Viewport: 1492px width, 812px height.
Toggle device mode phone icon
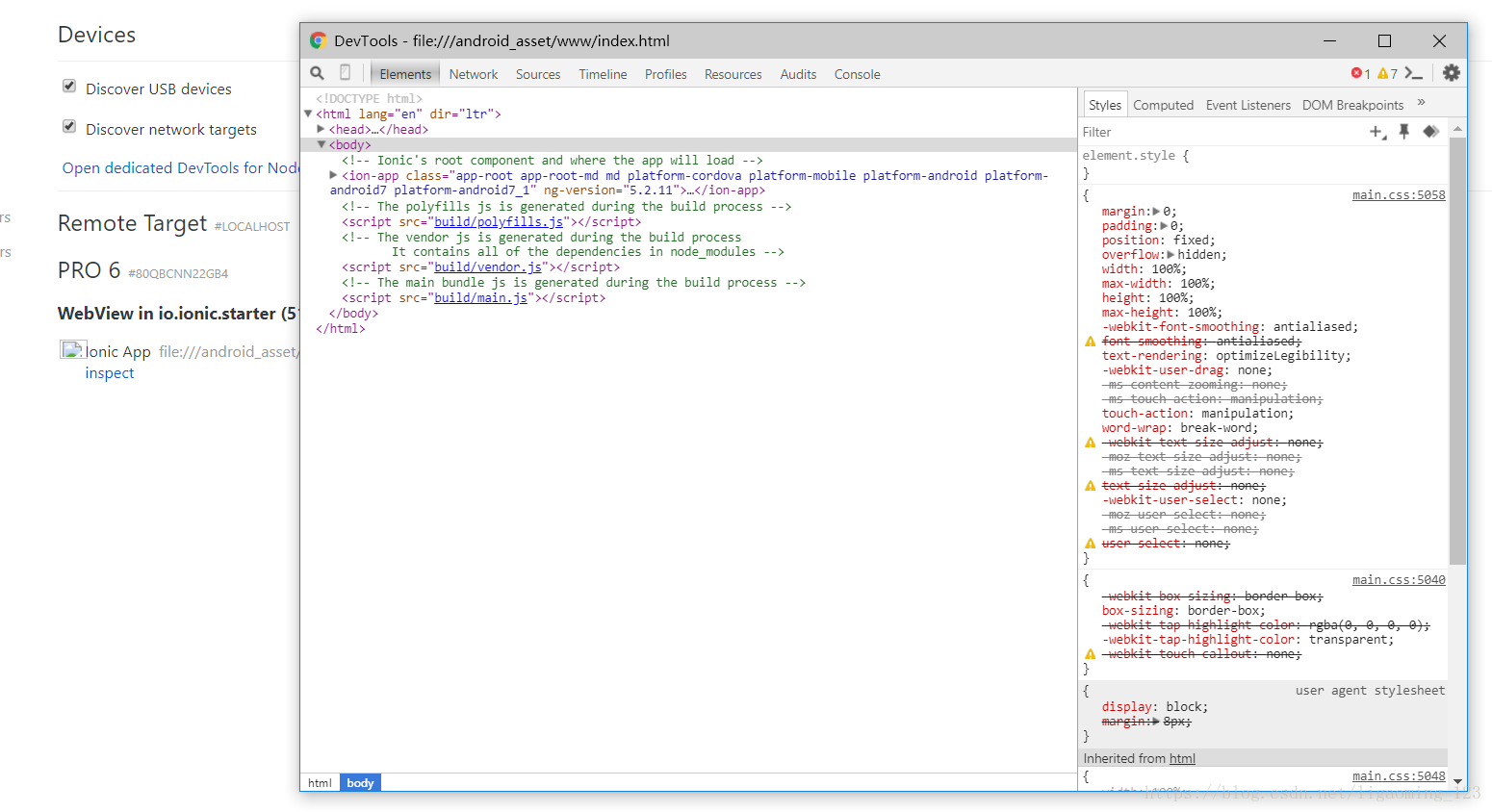[345, 73]
